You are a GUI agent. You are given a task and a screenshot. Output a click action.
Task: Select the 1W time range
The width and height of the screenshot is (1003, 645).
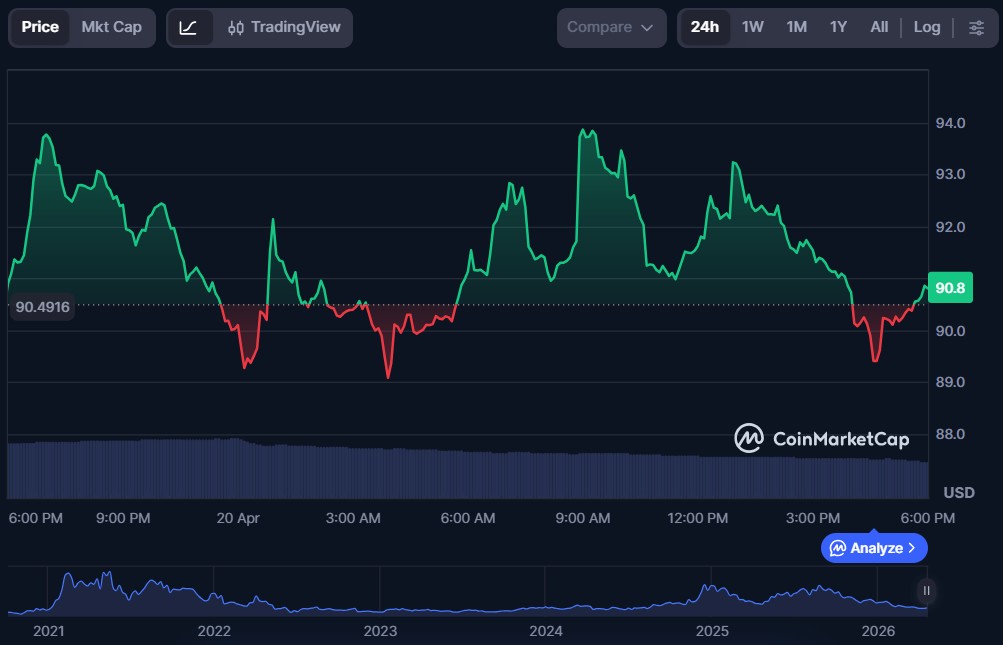coord(753,27)
